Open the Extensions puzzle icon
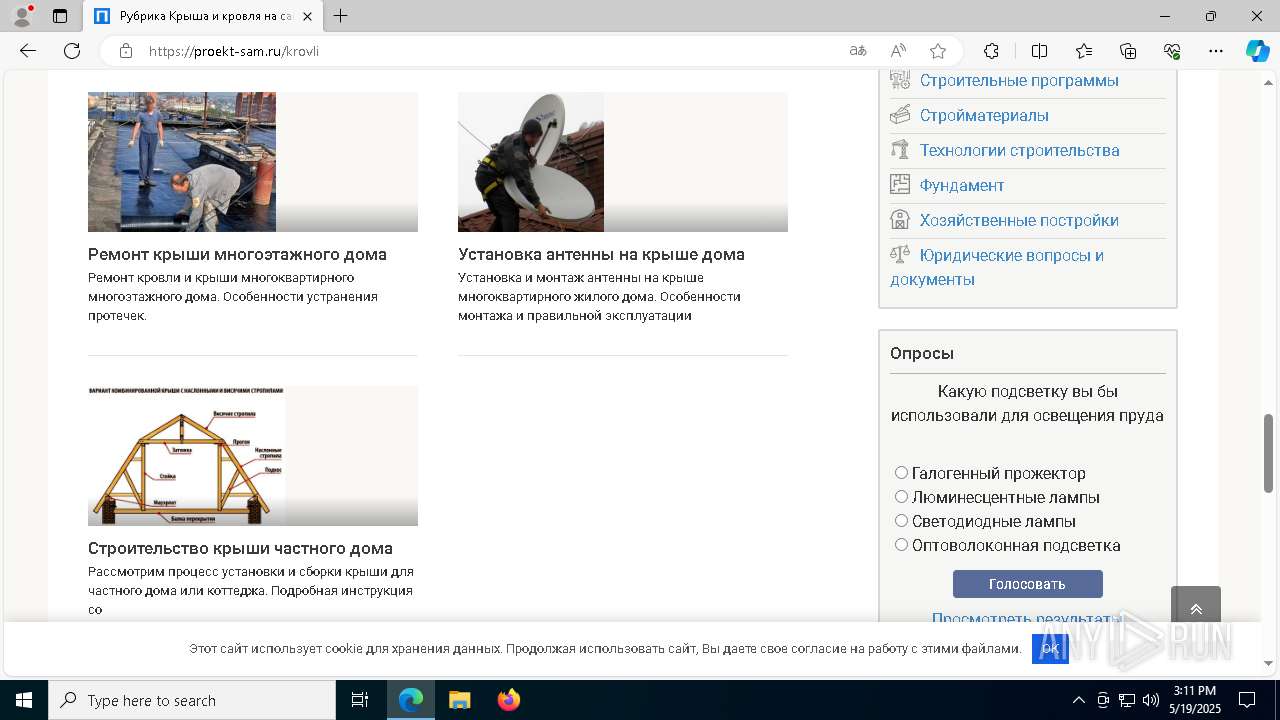The image size is (1280, 720). click(991, 51)
